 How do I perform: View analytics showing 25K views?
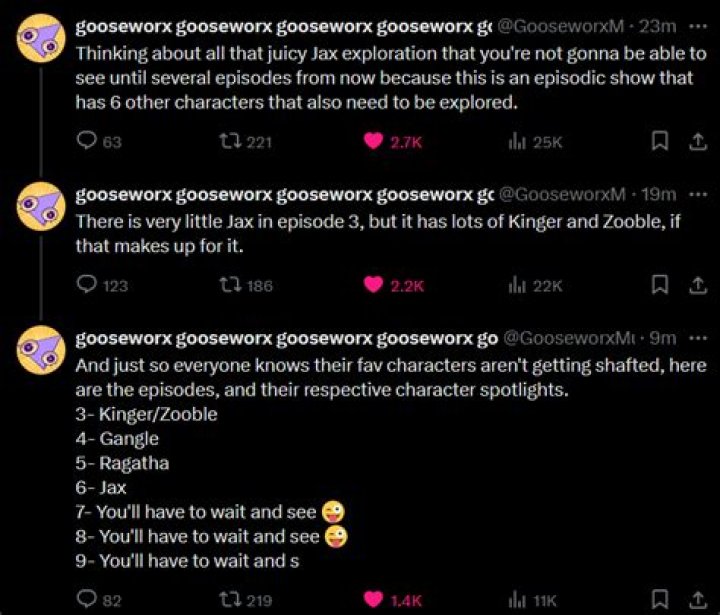coord(518,142)
